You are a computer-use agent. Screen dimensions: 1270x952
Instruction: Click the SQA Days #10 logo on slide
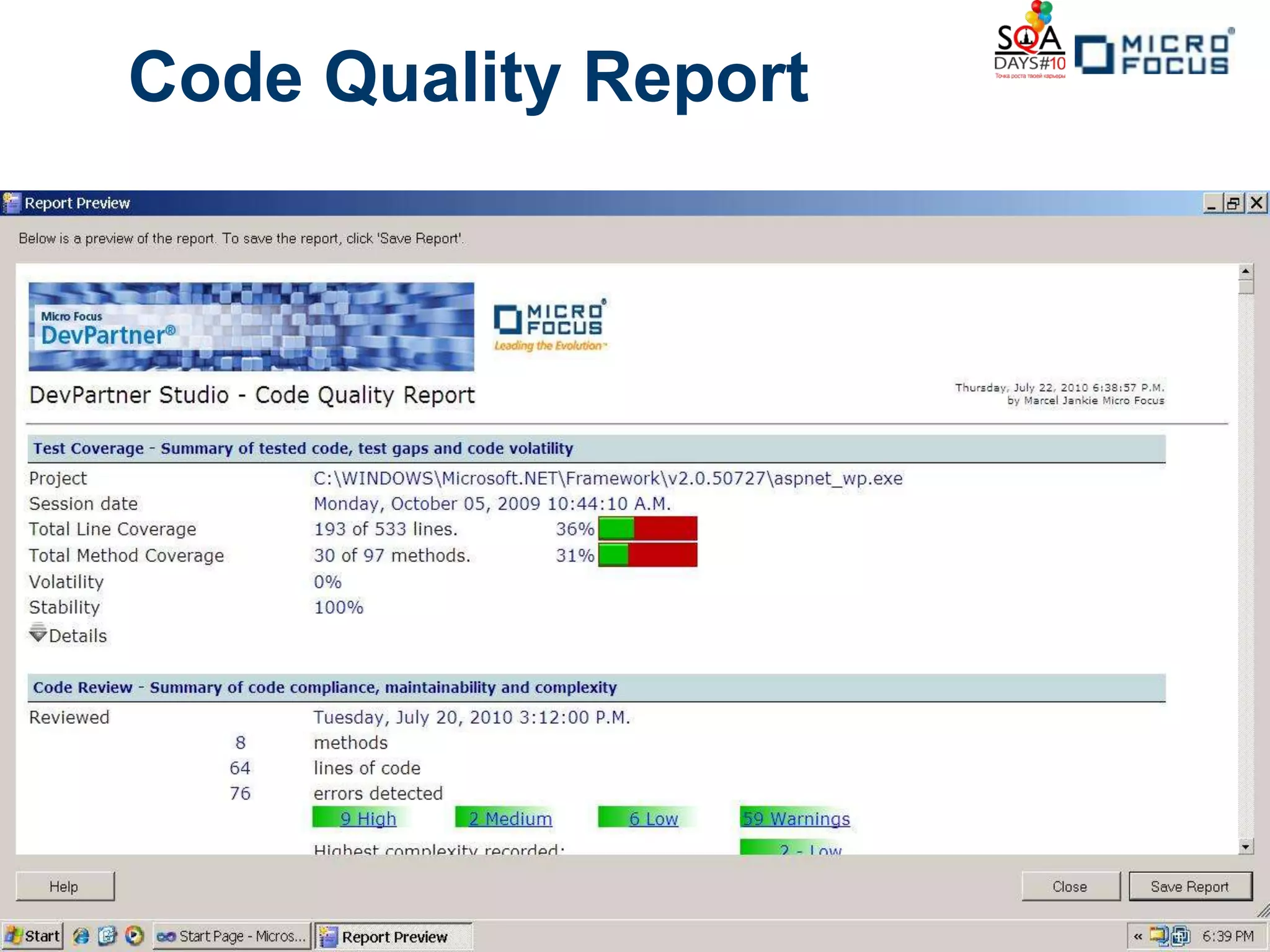tap(1030, 40)
